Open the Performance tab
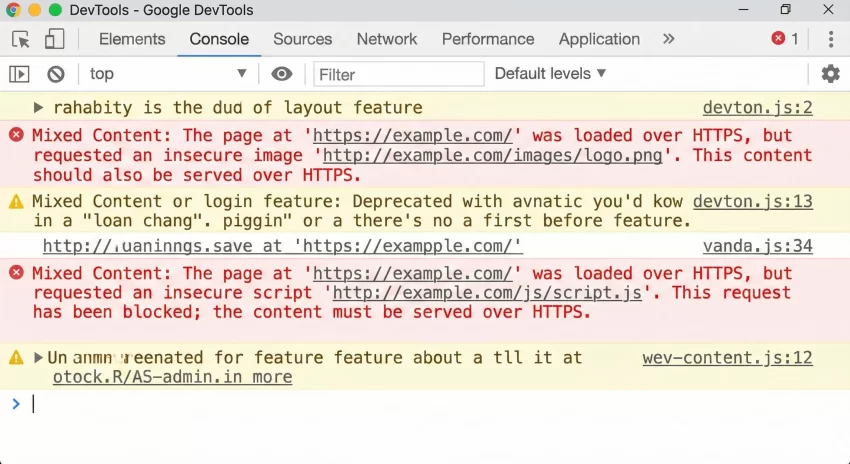850x464 pixels. point(488,39)
